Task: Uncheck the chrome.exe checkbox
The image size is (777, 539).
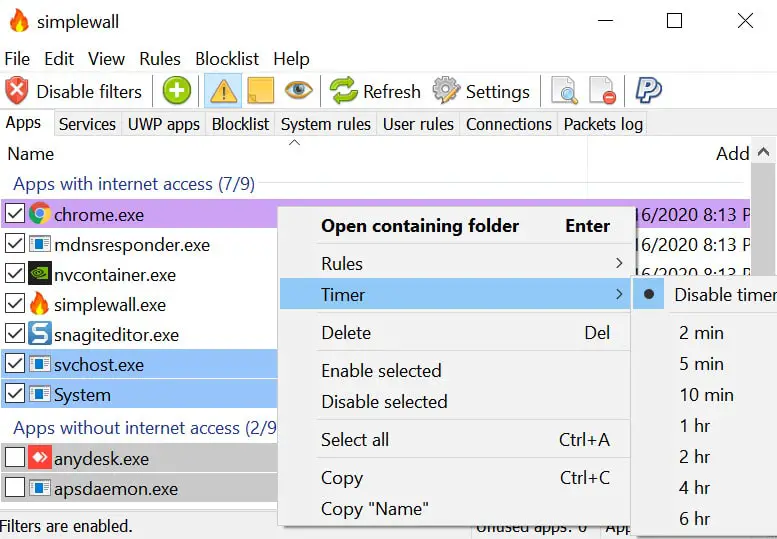Action: point(15,214)
